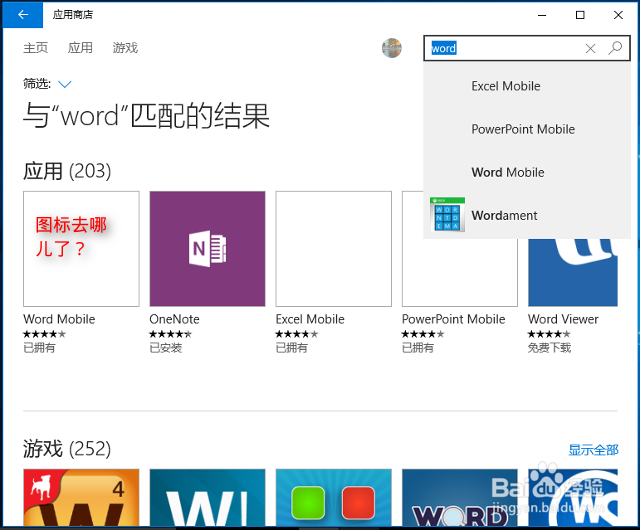Open the blank Word Mobile tile
The image size is (640, 530).
point(81,249)
